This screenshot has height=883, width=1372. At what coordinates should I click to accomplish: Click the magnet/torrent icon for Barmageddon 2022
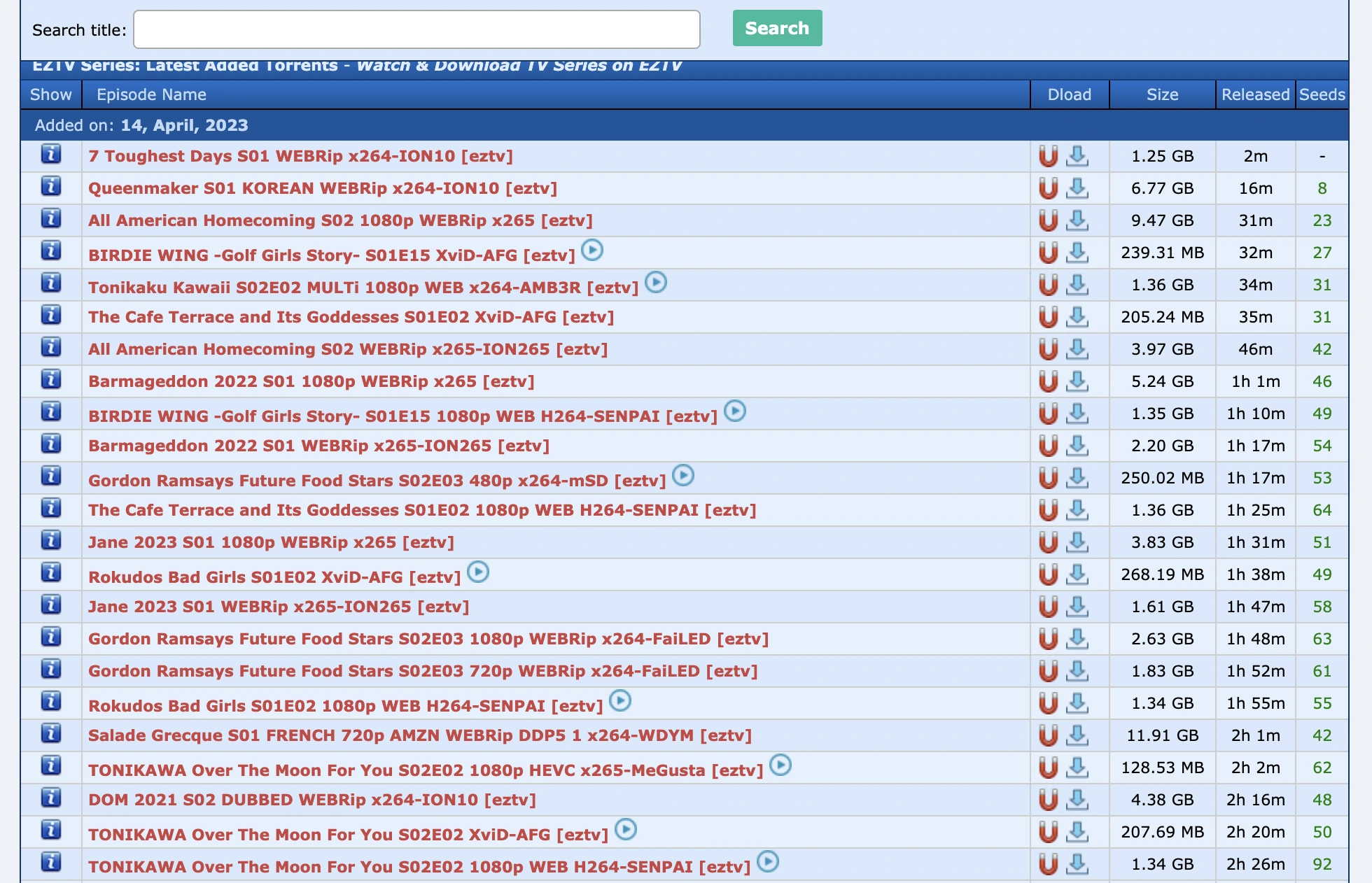tap(1048, 381)
